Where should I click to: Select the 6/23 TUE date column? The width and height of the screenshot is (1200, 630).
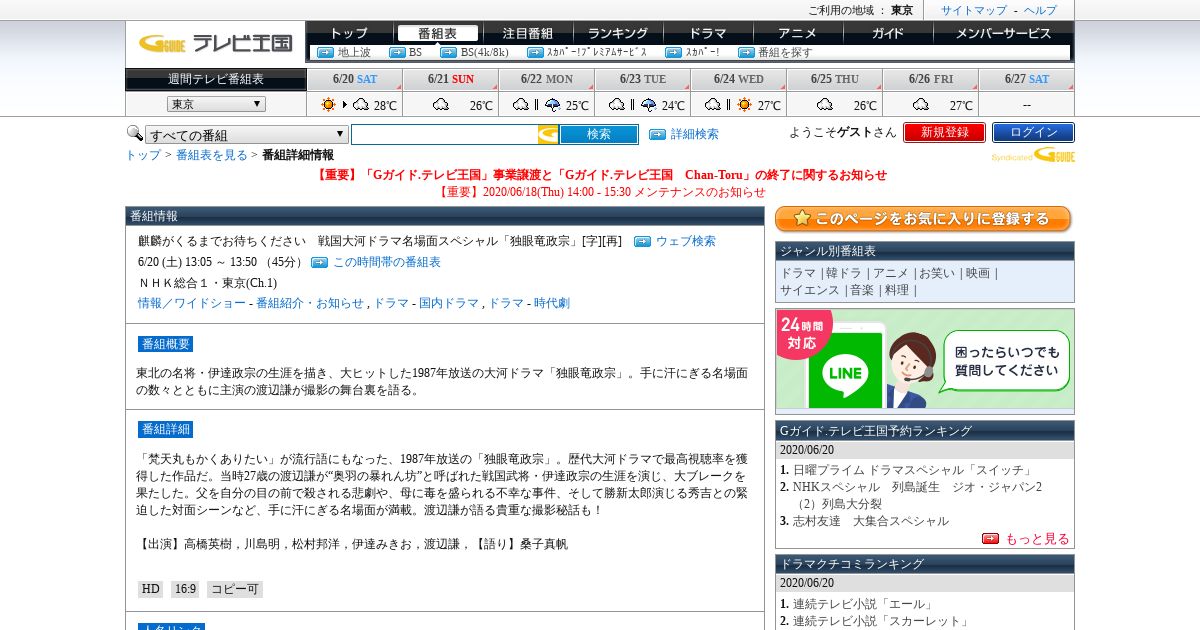pos(642,79)
